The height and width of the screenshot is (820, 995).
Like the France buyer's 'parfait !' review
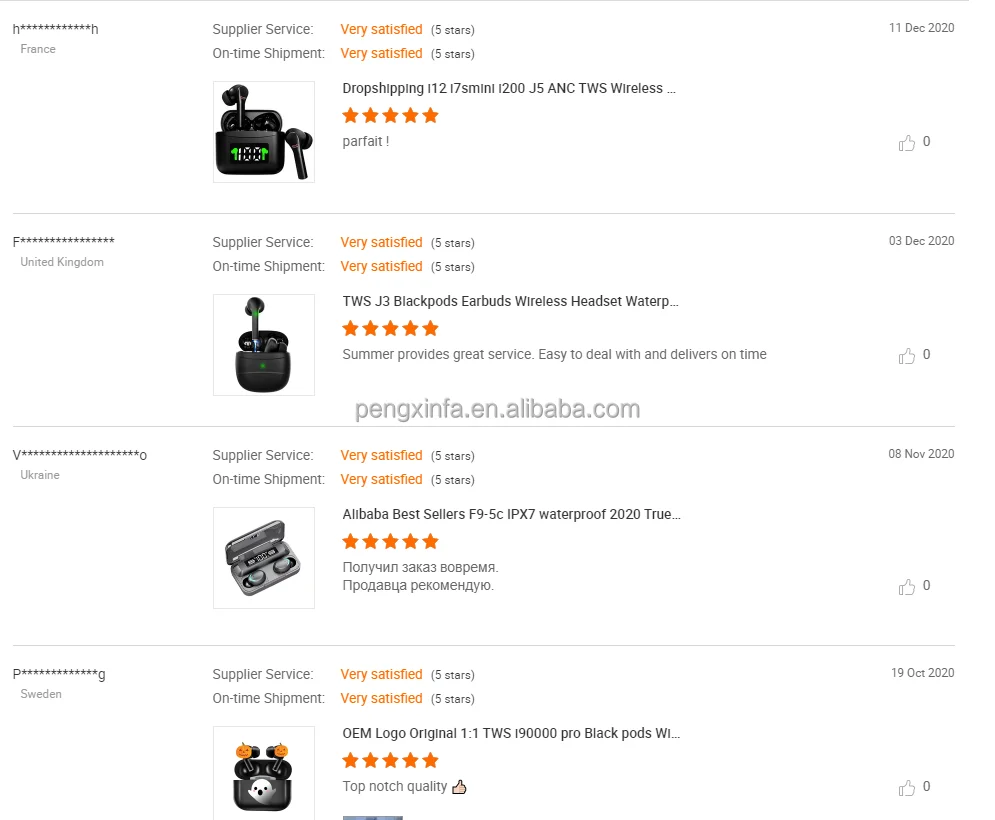tap(907, 143)
